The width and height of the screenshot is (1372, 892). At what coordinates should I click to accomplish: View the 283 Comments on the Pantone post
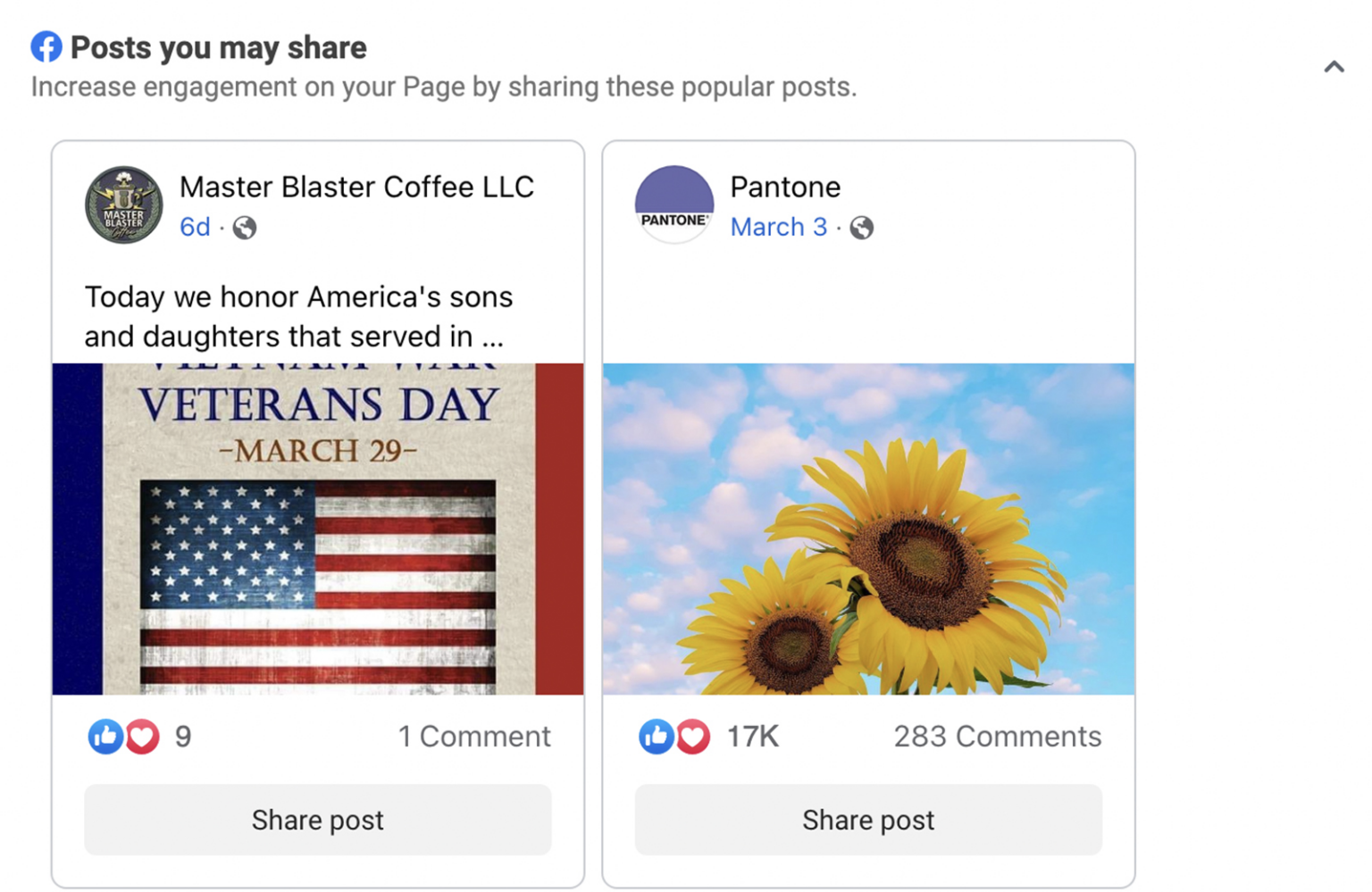coord(997,736)
